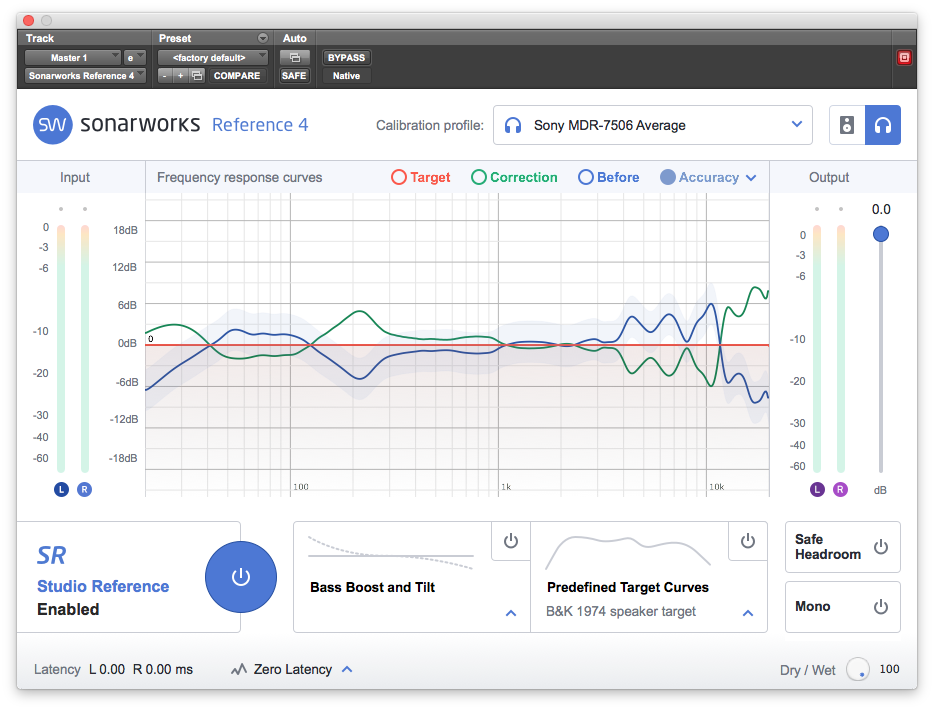Enable the Mono switch
This screenshot has width=934, height=710.
[x=880, y=607]
